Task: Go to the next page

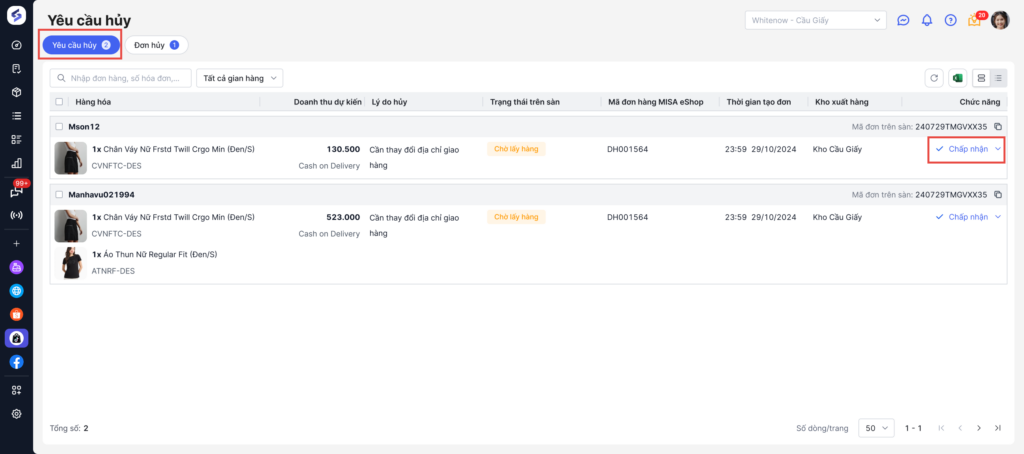Action: click(979, 428)
